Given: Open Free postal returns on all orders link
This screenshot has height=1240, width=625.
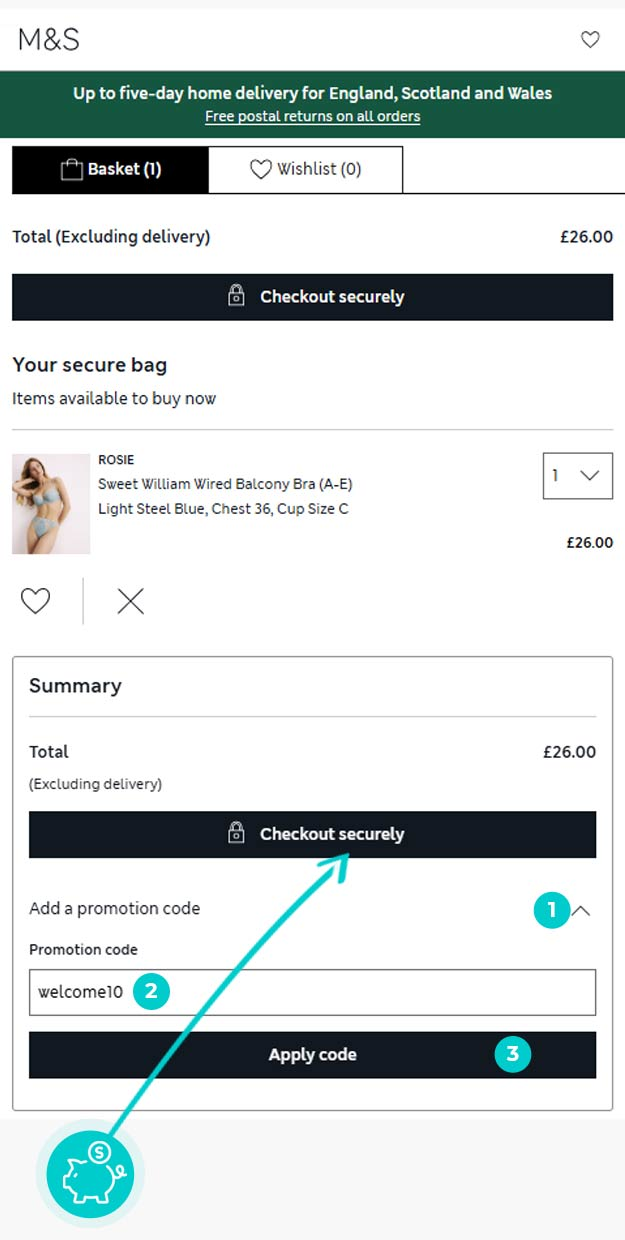Looking at the screenshot, I should coord(312,117).
